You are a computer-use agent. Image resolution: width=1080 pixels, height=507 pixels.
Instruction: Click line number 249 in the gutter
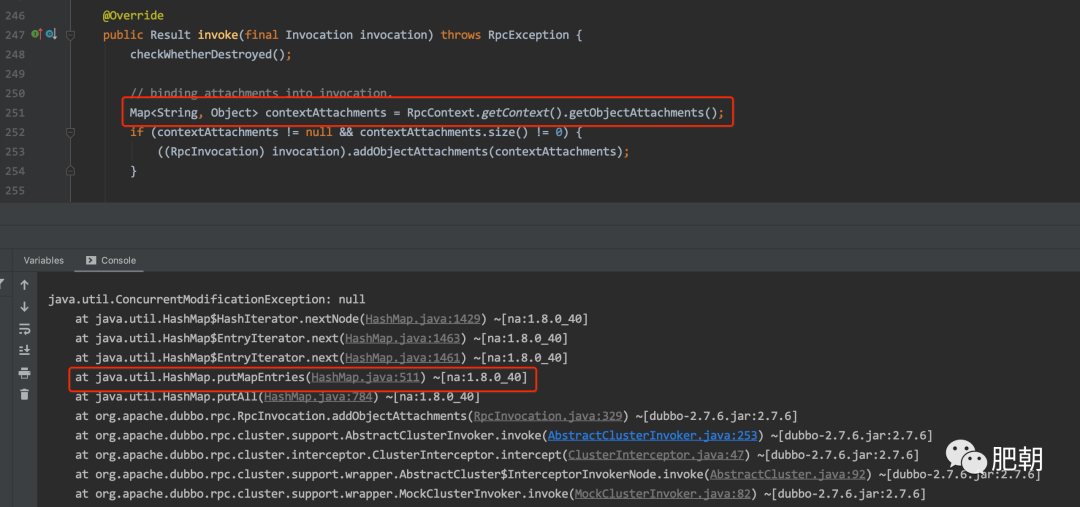(14, 73)
